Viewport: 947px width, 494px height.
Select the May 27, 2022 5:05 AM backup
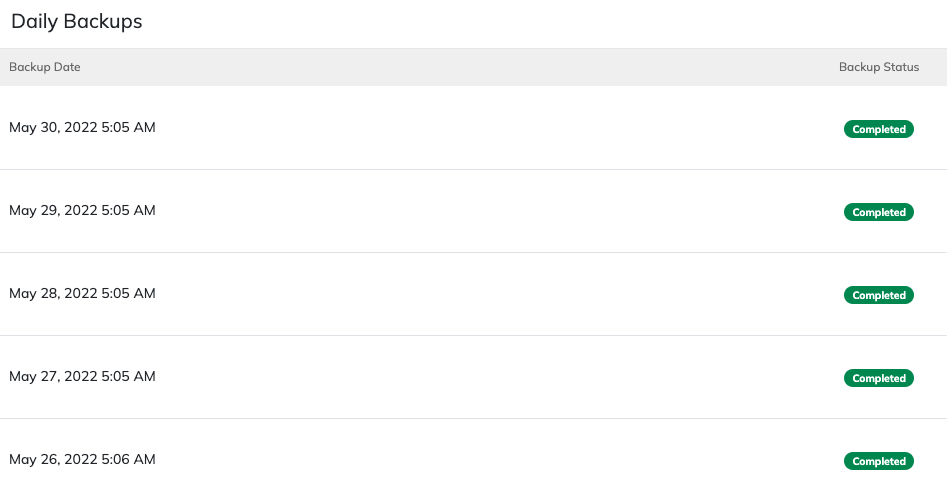tap(82, 376)
